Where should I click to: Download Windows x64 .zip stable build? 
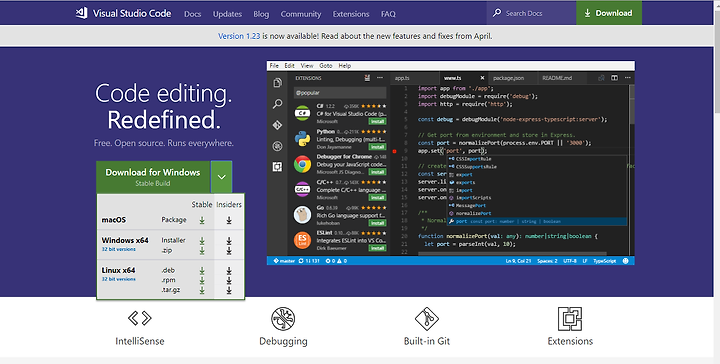click(202, 250)
